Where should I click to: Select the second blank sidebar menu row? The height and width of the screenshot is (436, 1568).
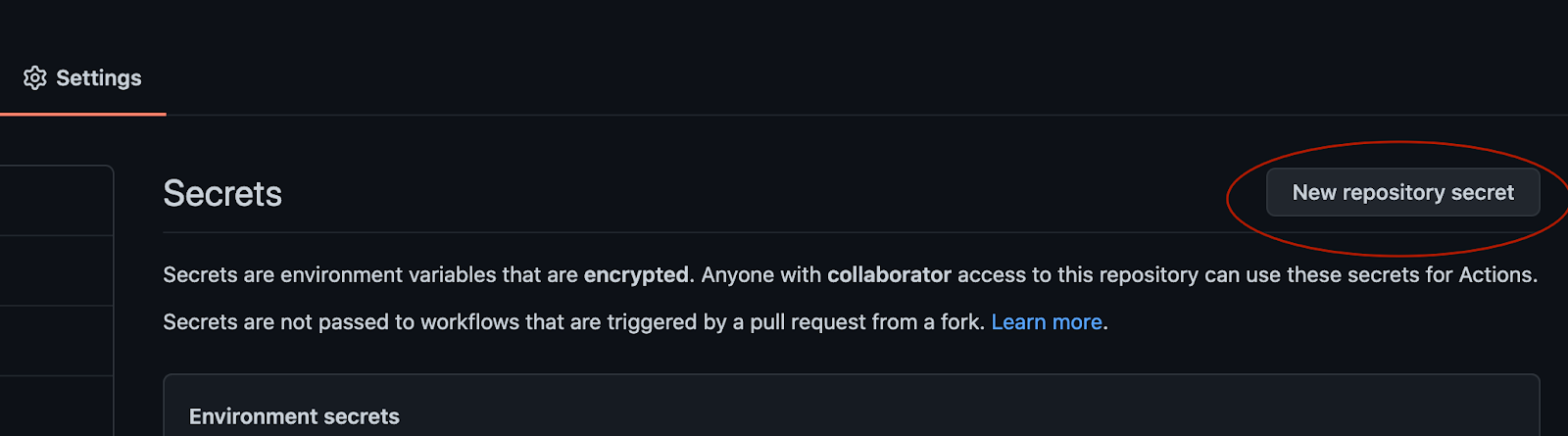(56, 271)
